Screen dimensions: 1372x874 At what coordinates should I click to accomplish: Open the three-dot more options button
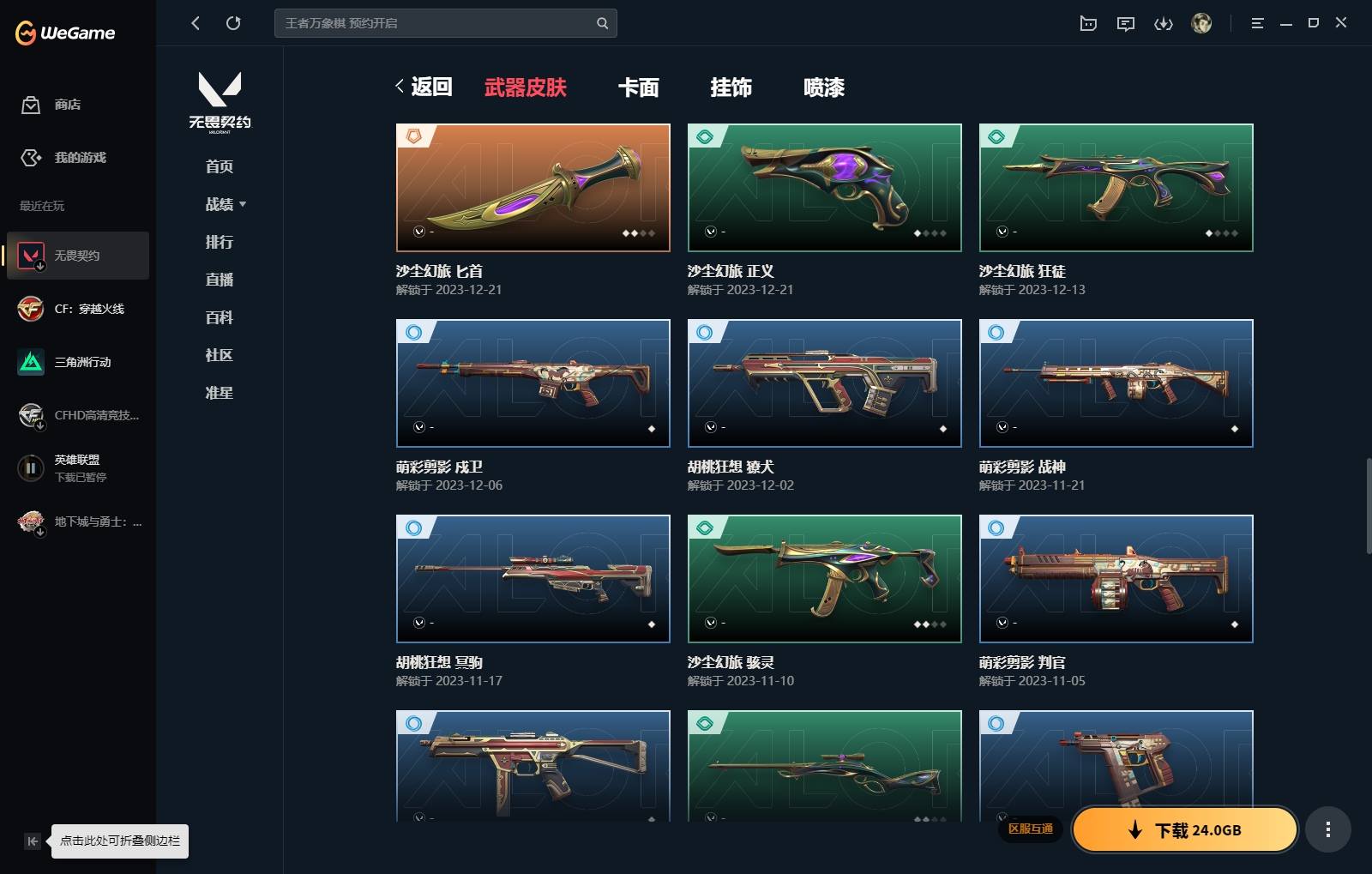click(1328, 829)
